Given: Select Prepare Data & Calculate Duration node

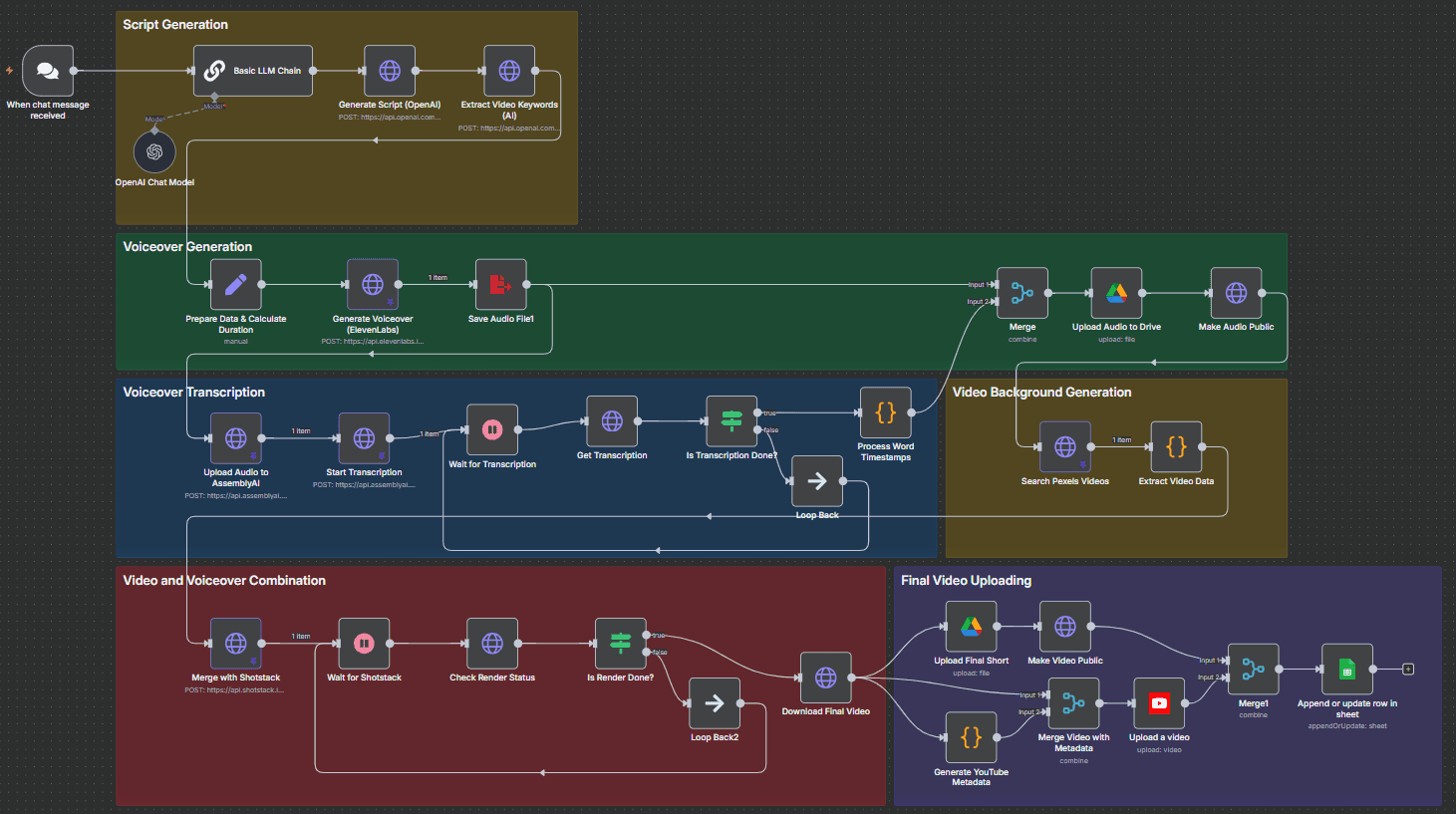Looking at the screenshot, I should click(x=236, y=284).
